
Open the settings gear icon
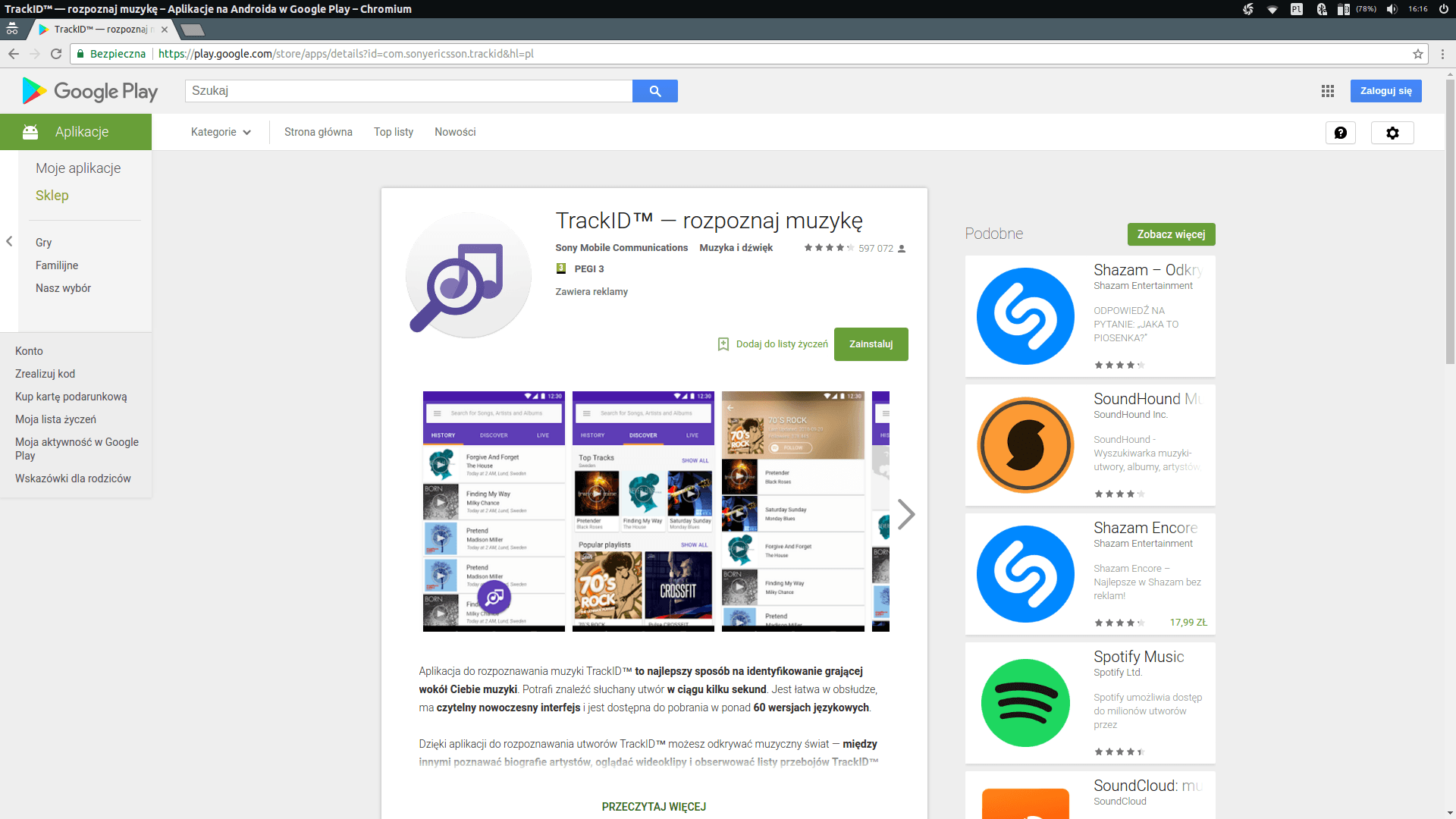[x=1392, y=133]
